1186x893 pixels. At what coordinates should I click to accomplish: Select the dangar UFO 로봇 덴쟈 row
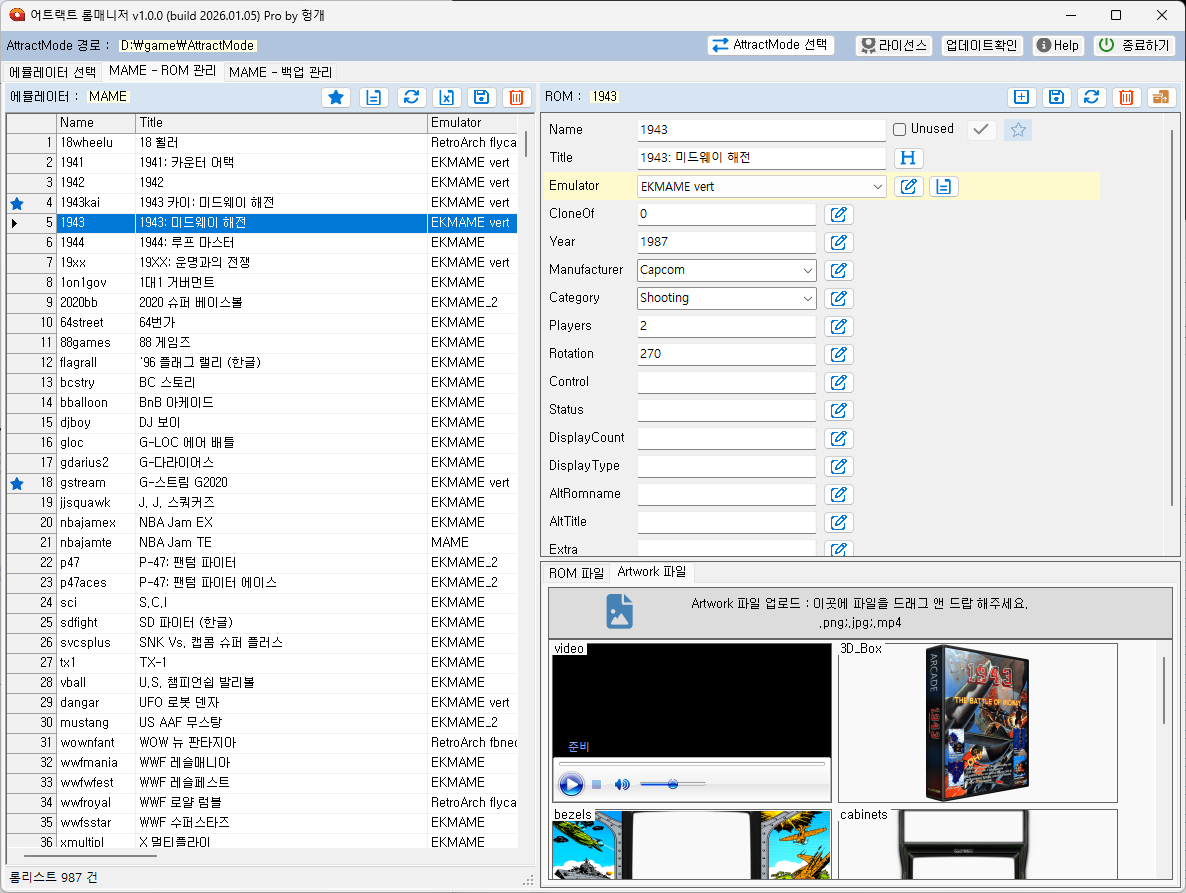262,703
